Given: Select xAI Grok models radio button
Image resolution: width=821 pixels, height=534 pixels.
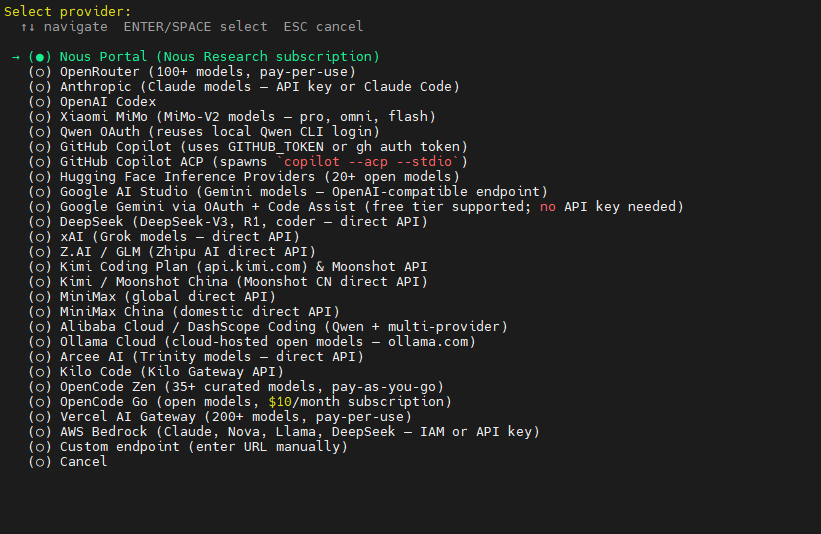Looking at the screenshot, I should [40, 237].
